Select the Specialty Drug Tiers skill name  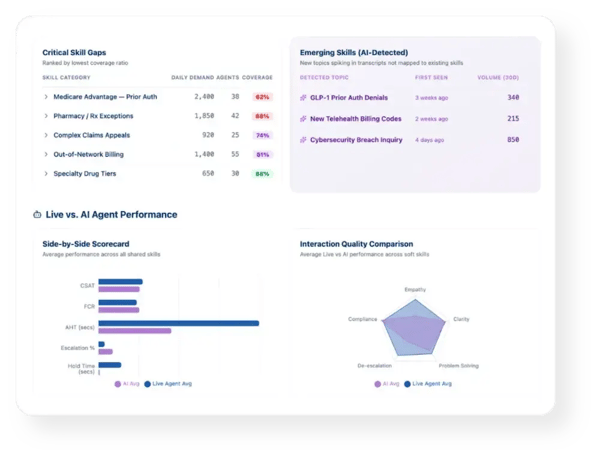tap(85, 173)
